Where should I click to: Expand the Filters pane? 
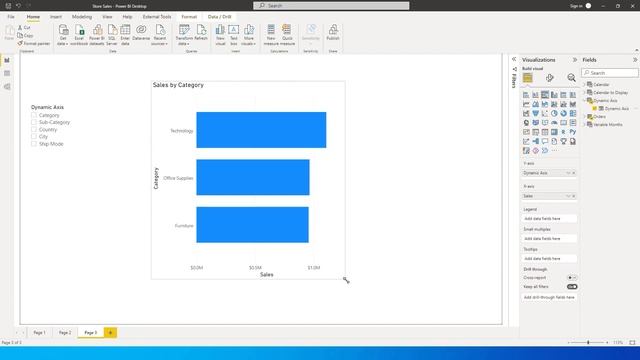pyautogui.click(x=514, y=60)
